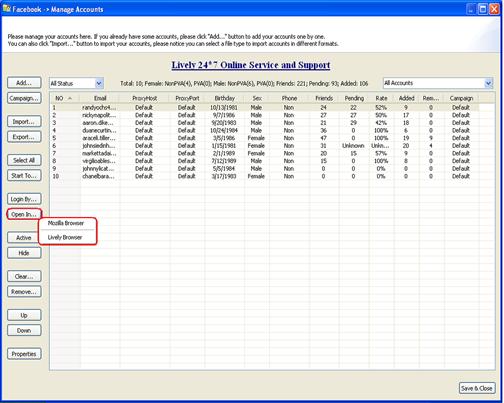
Task: Choose Mozilla Browser from popup menu
Action: point(66,223)
